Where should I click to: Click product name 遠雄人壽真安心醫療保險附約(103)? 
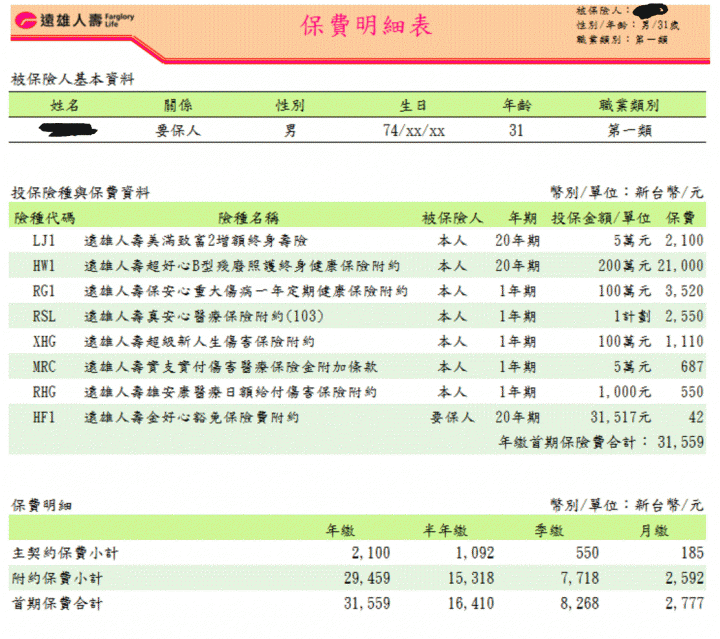click(x=204, y=316)
